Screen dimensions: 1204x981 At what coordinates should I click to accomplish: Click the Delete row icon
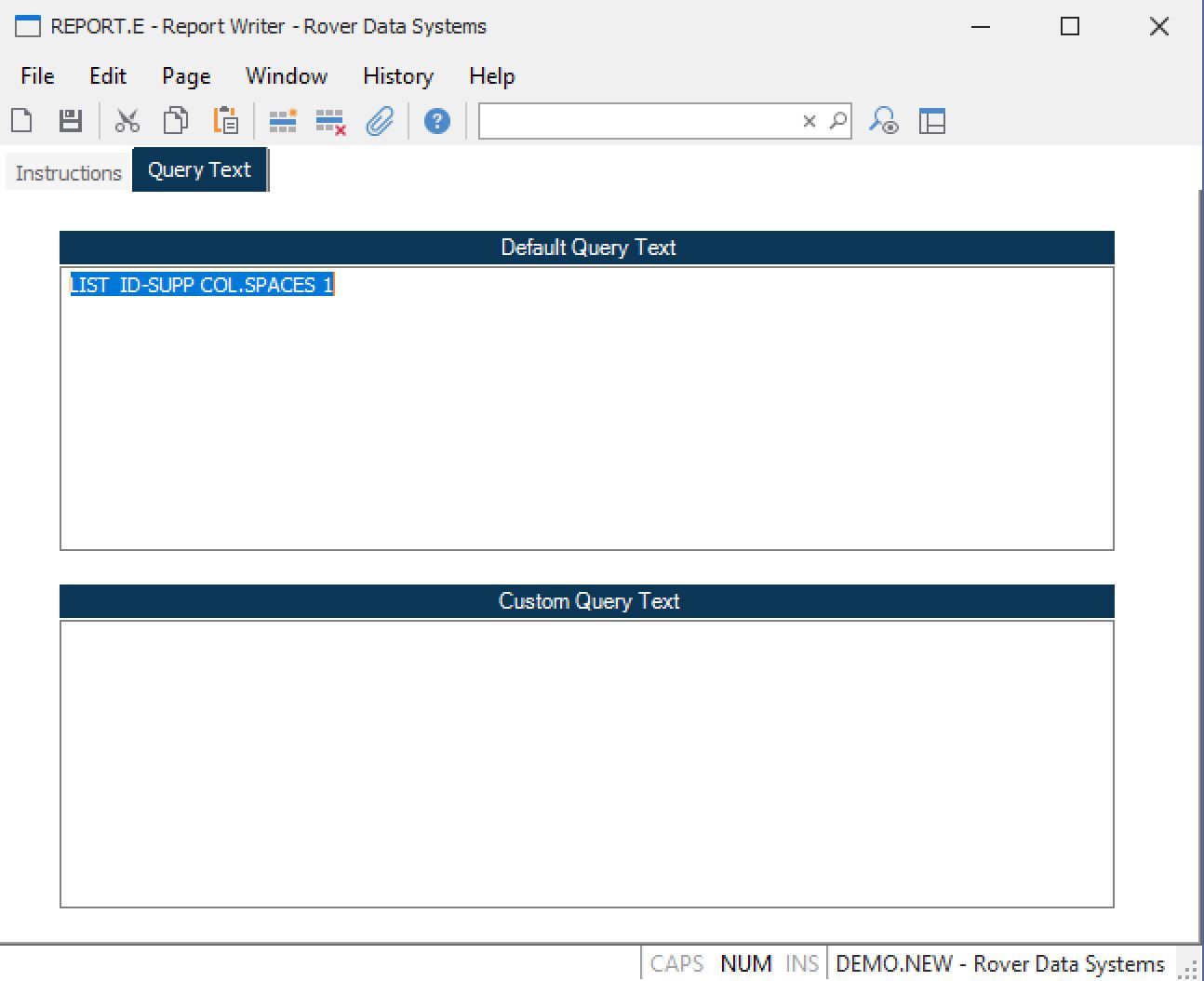(330, 121)
